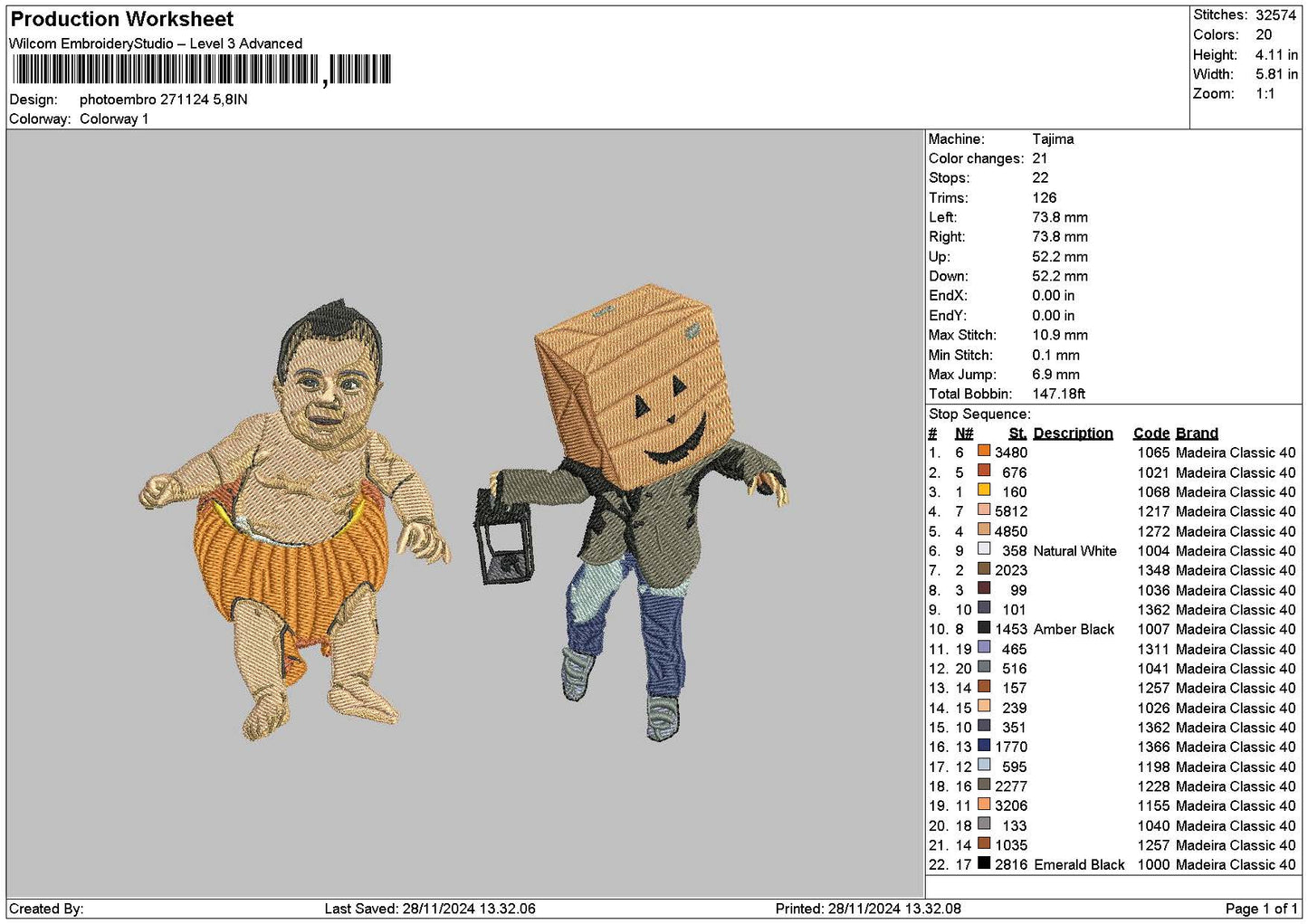Click thread code '1228'
Image resolution: width=1308 pixels, height=924 pixels.
1153,786
